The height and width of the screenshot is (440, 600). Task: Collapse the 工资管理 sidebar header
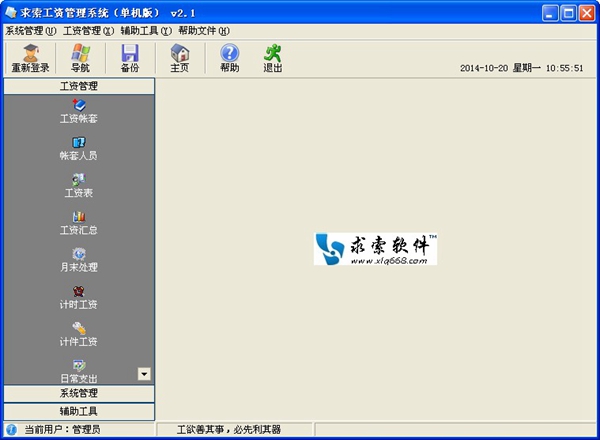tap(78, 86)
